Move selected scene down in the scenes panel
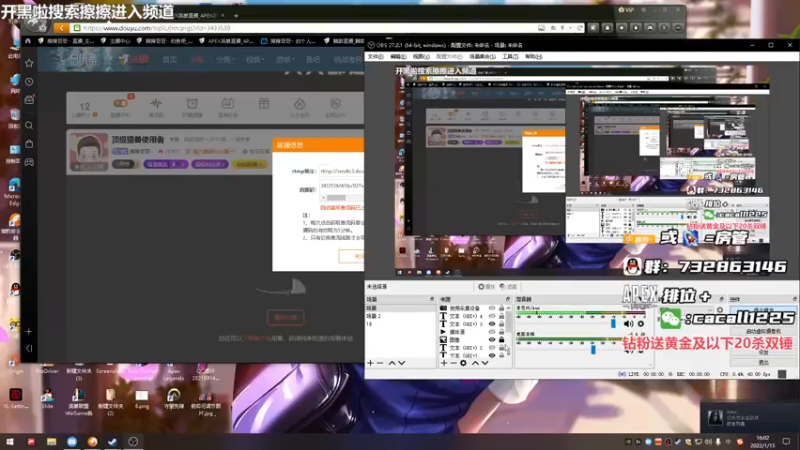Image resolution: width=800 pixels, height=450 pixels. click(x=402, y=363)
